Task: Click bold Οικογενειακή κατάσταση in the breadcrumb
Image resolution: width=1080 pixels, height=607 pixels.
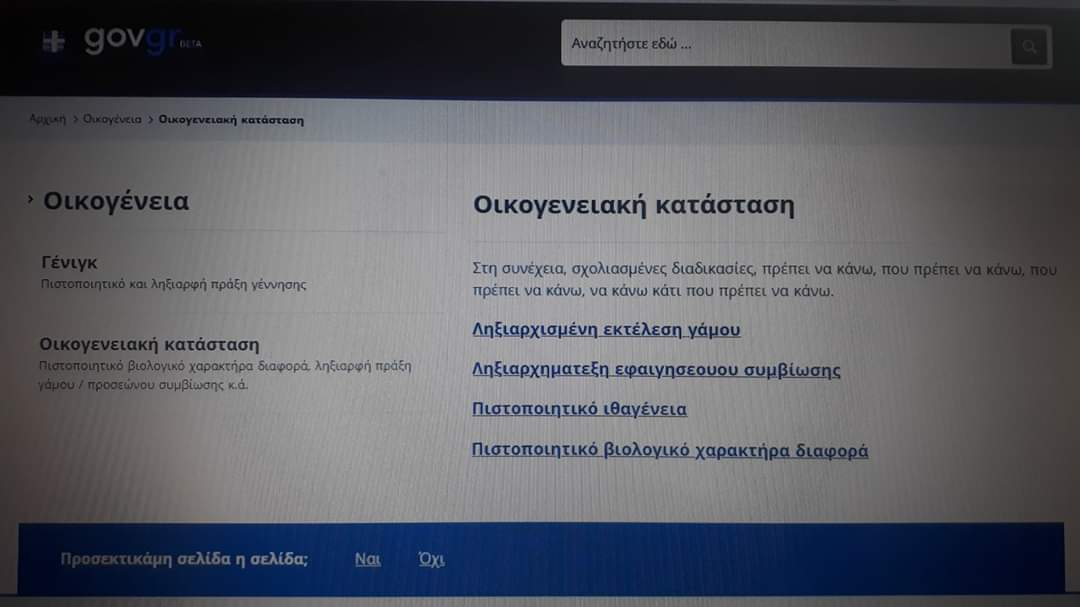Action: 231,120
